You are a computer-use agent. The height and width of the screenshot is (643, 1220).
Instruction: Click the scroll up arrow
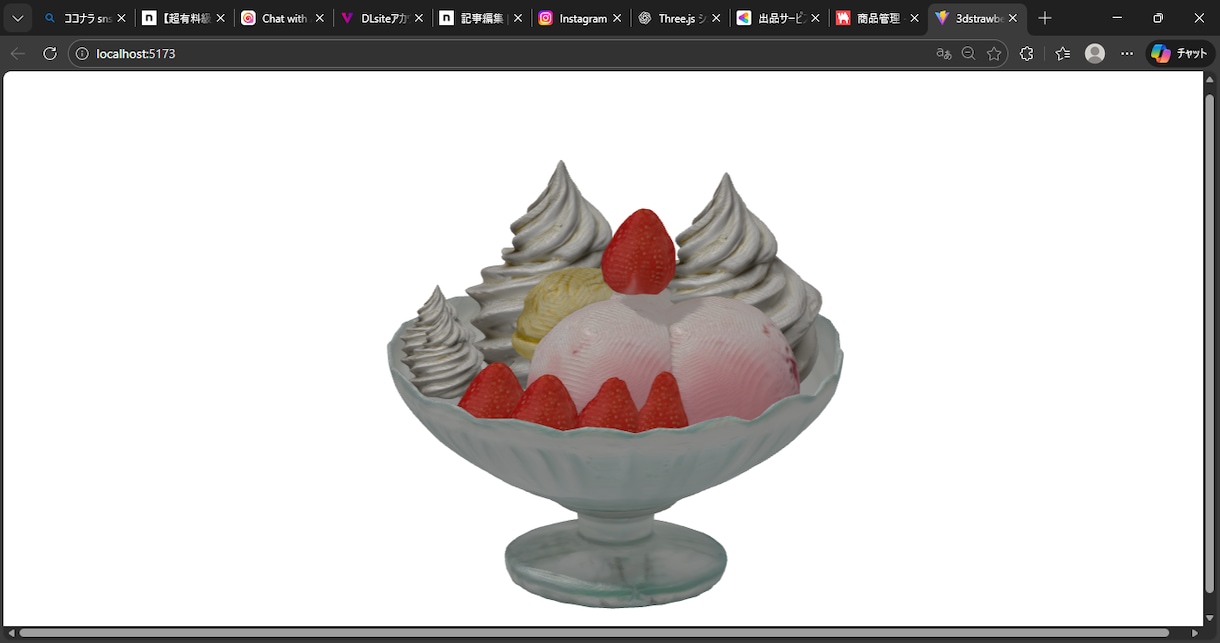1210,79
